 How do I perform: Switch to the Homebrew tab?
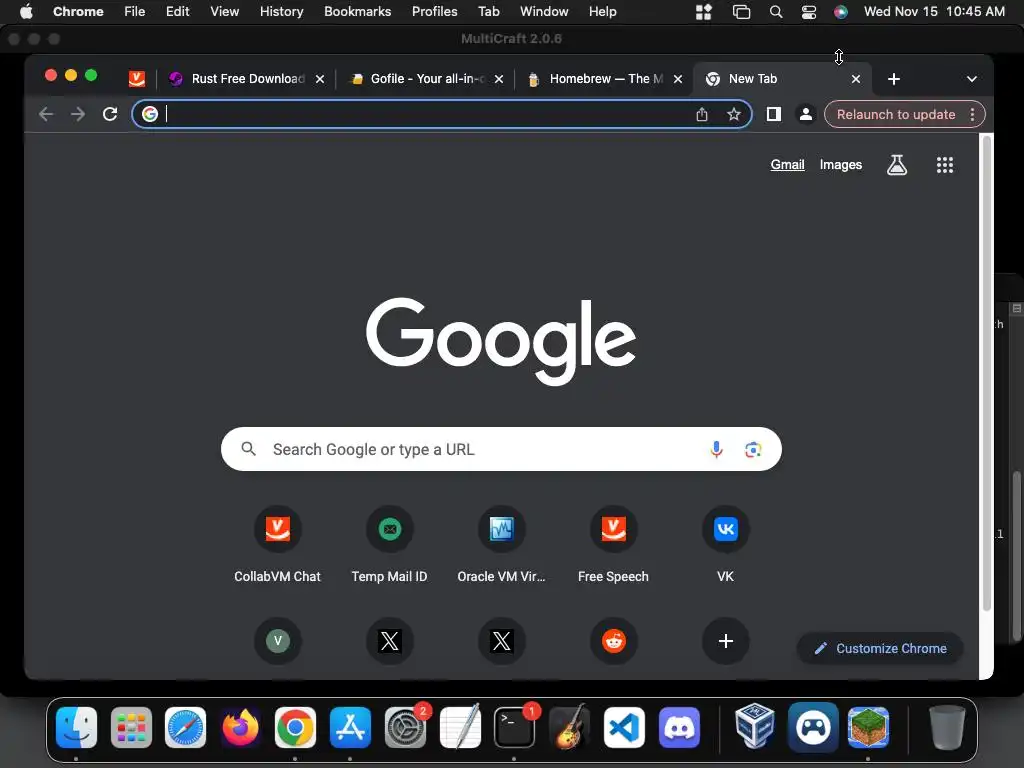[x=605, y=79]
